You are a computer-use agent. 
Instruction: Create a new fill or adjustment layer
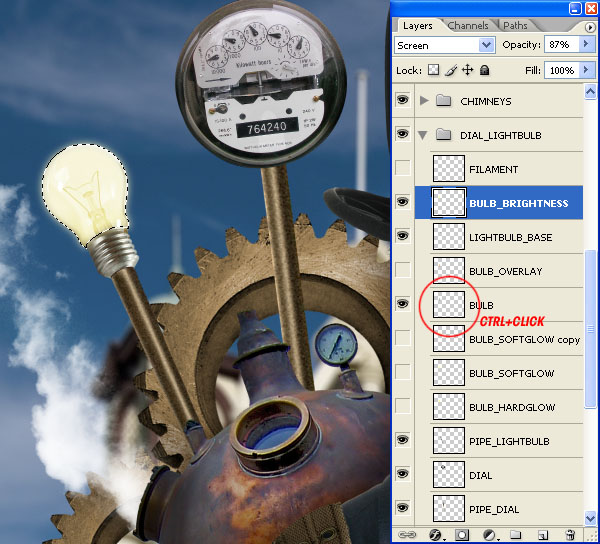[489, 535]
